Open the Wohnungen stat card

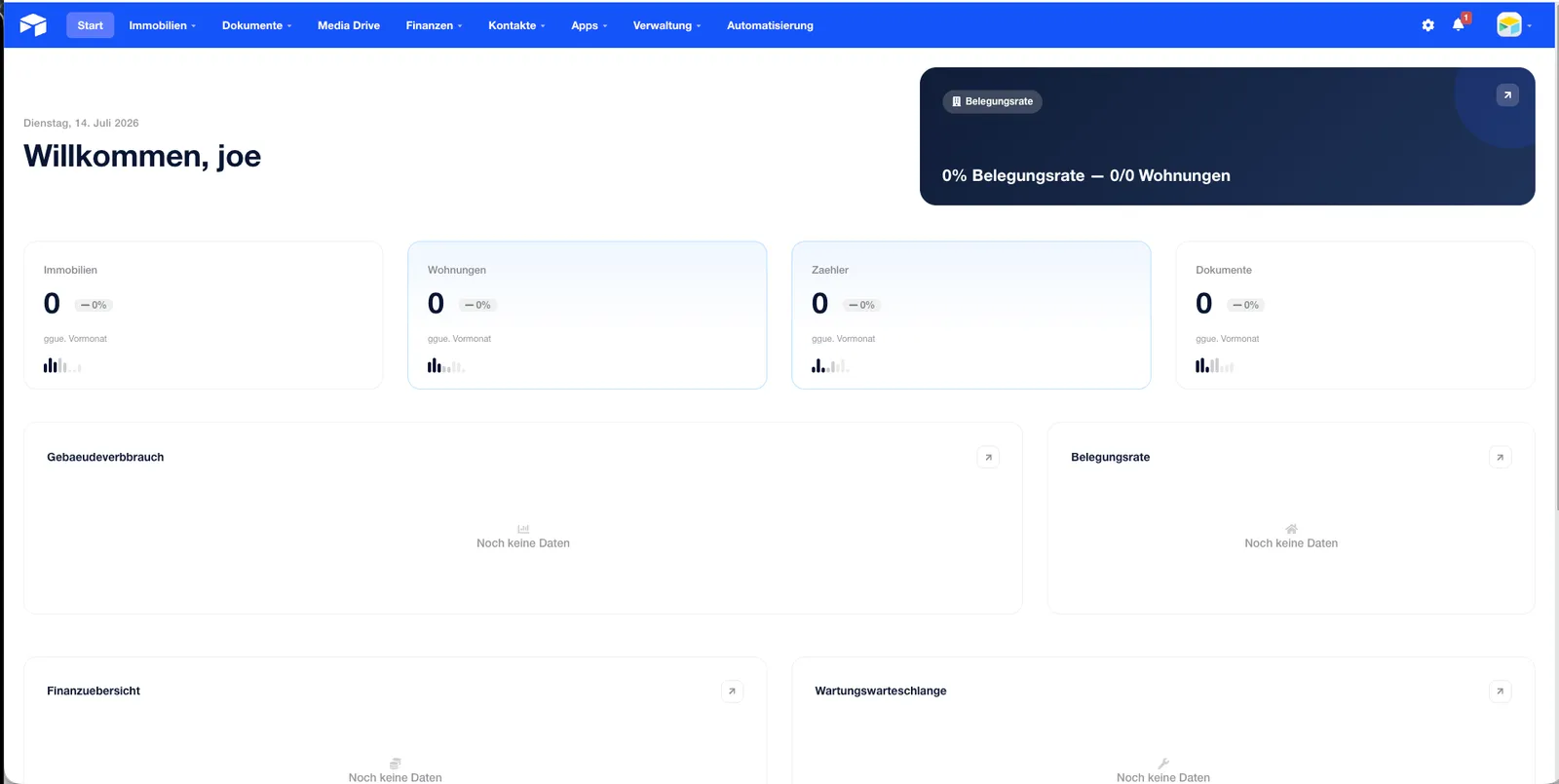tap(587, 316)
